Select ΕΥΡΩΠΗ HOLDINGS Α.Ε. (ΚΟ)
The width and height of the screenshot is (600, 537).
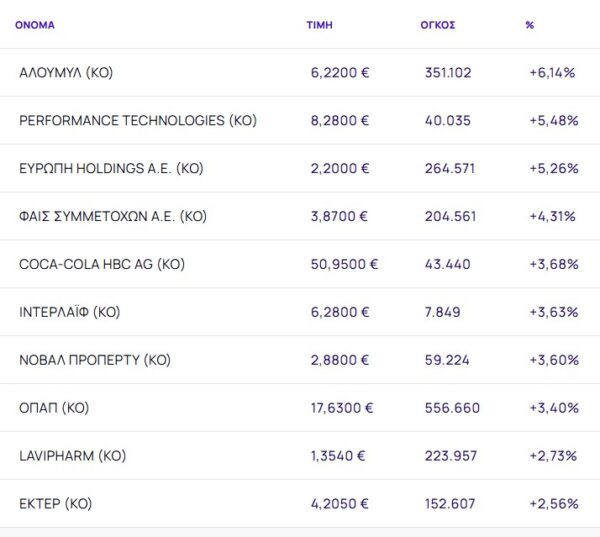[x=111, y=168]
